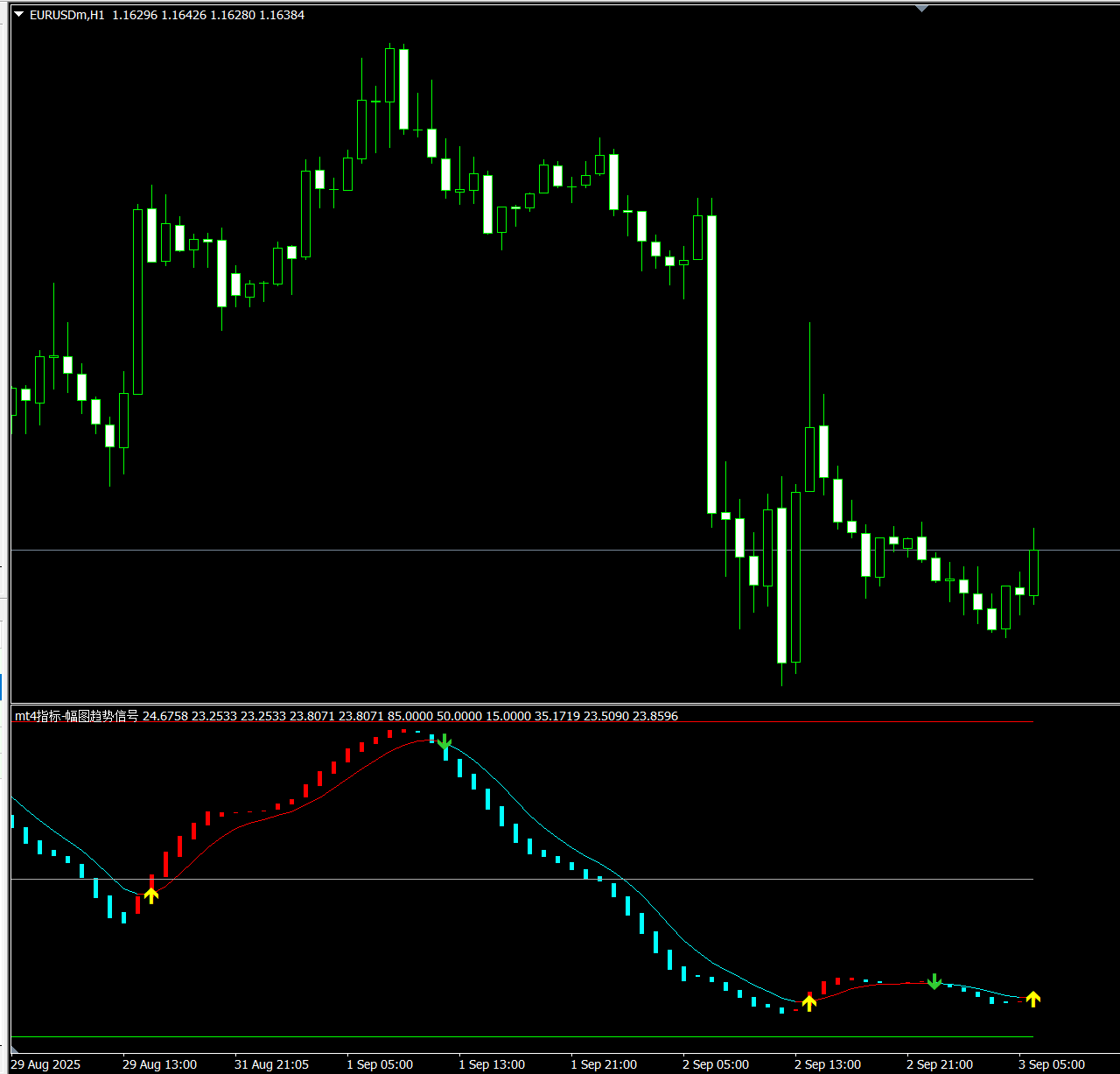The height and width of the screenshot is (1074, 1120).
Task: Click the gray corner triangle at bottom-left of indicator
Action: tap(14, 1048)
